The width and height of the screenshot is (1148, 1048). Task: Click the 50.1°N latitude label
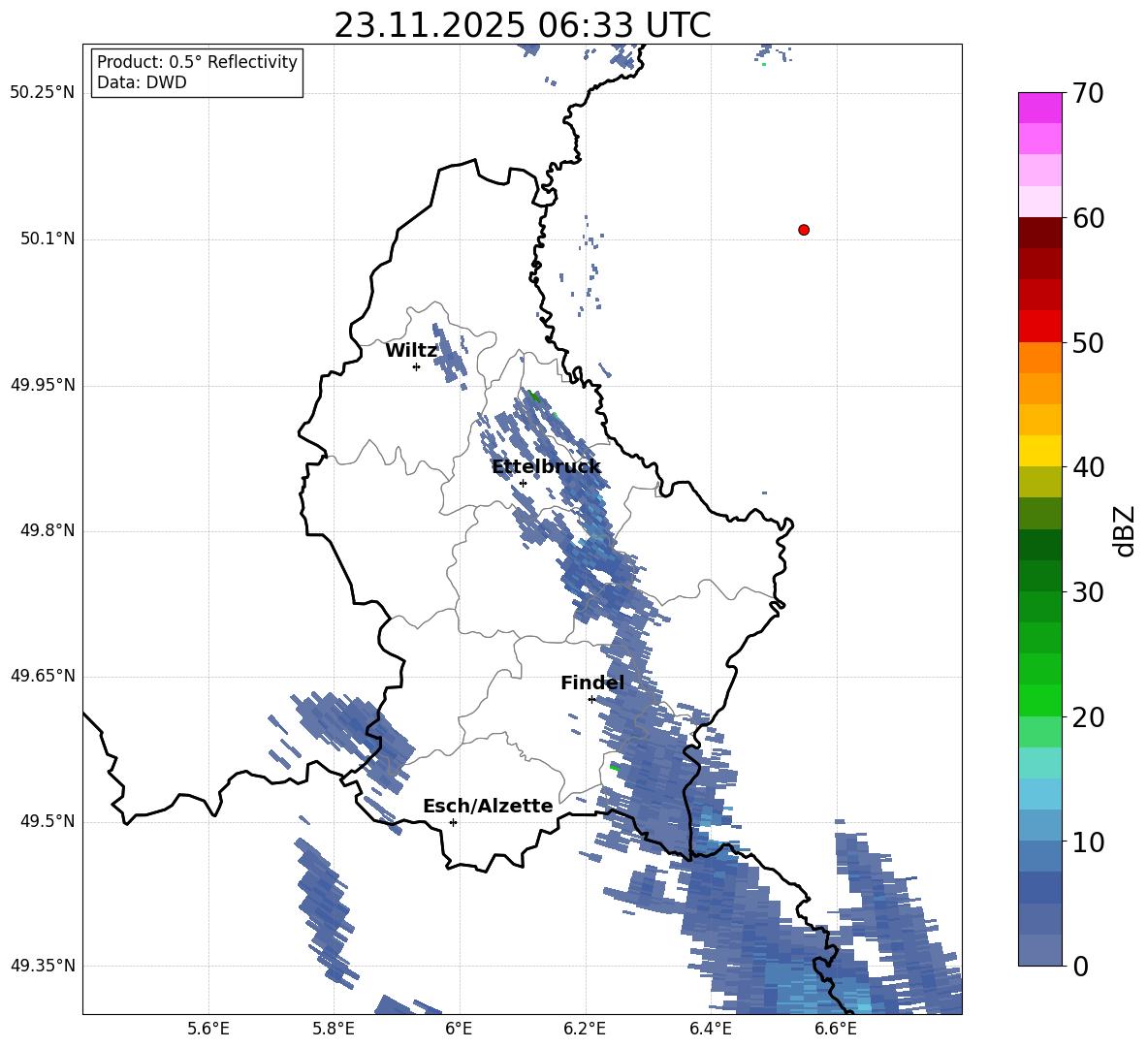click(47, 239)
